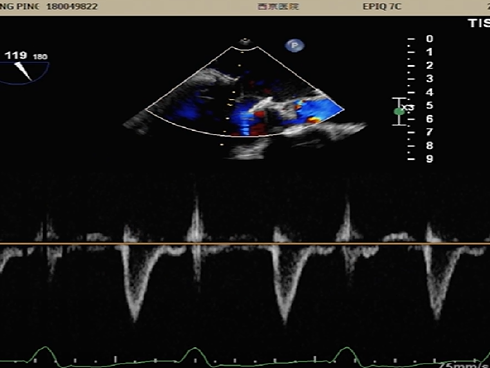Click the first ECG peak on trace

45,348
